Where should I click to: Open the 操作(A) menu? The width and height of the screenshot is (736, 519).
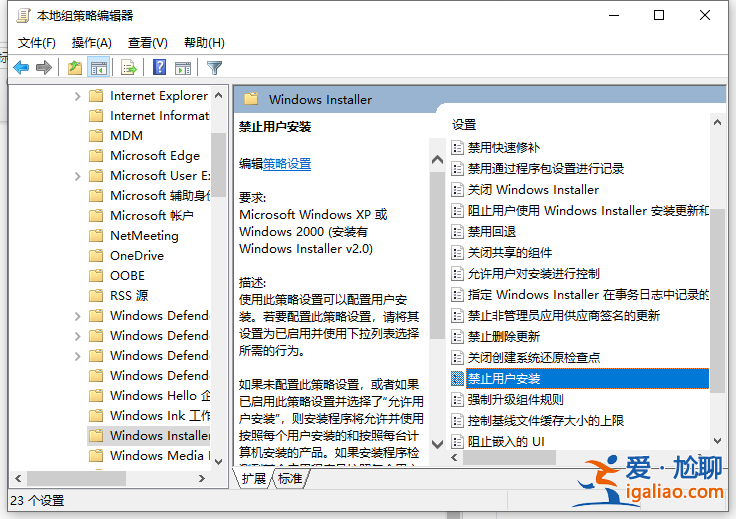(x=92, y=43)
